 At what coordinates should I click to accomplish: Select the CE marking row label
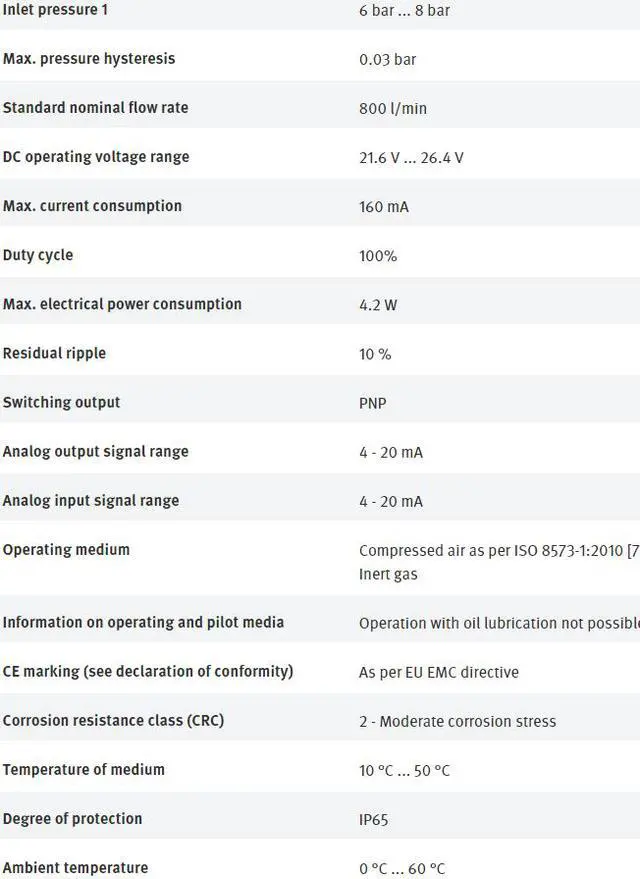click(x=148, y=672)
